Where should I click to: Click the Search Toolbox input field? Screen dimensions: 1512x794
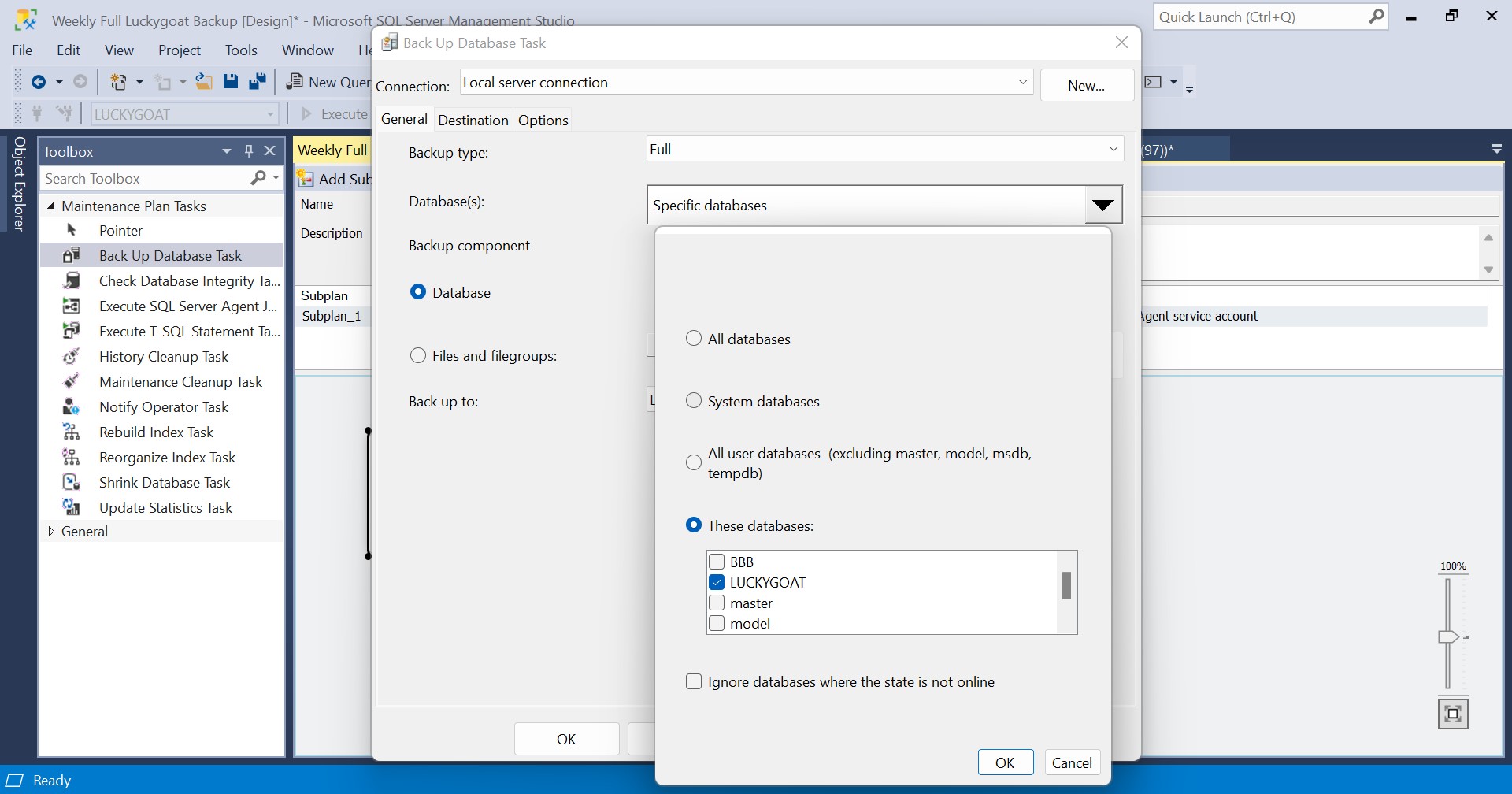[146, 179]
